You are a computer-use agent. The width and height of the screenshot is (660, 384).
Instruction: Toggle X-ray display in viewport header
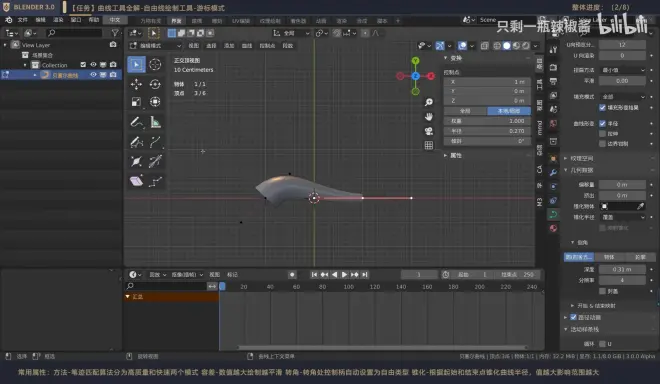point(484,45)
